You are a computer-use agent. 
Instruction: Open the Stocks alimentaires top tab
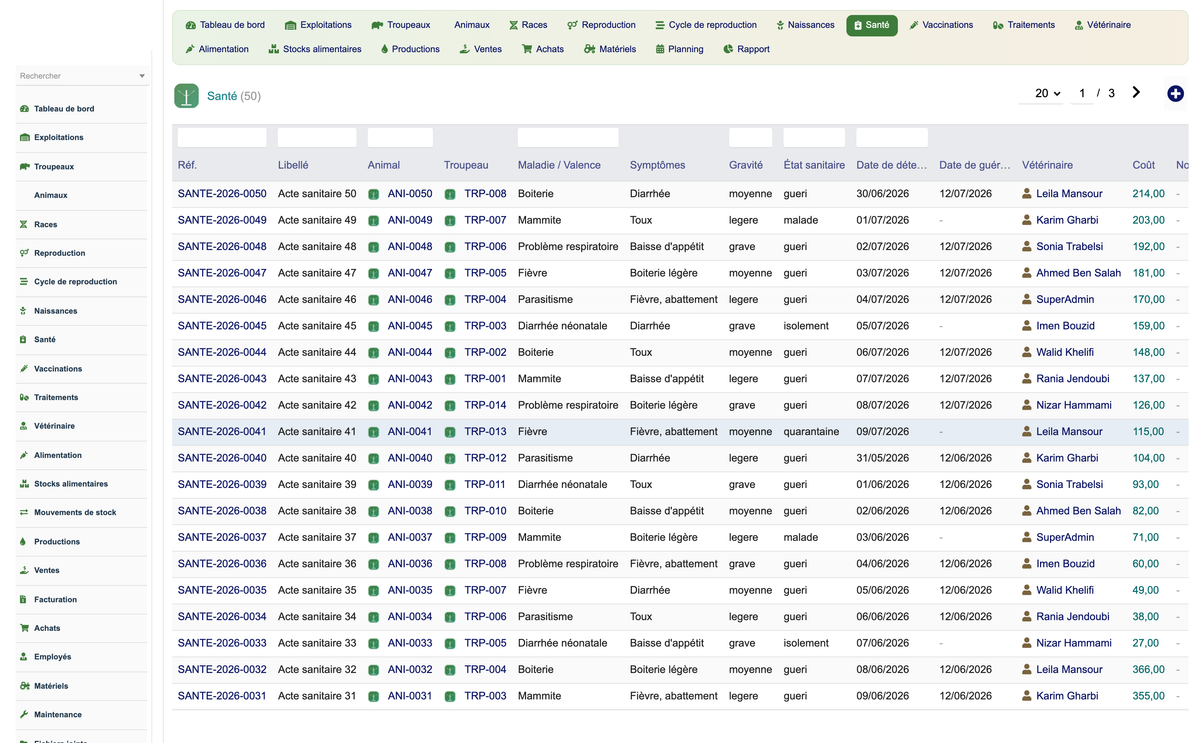(x=315, y=49)
